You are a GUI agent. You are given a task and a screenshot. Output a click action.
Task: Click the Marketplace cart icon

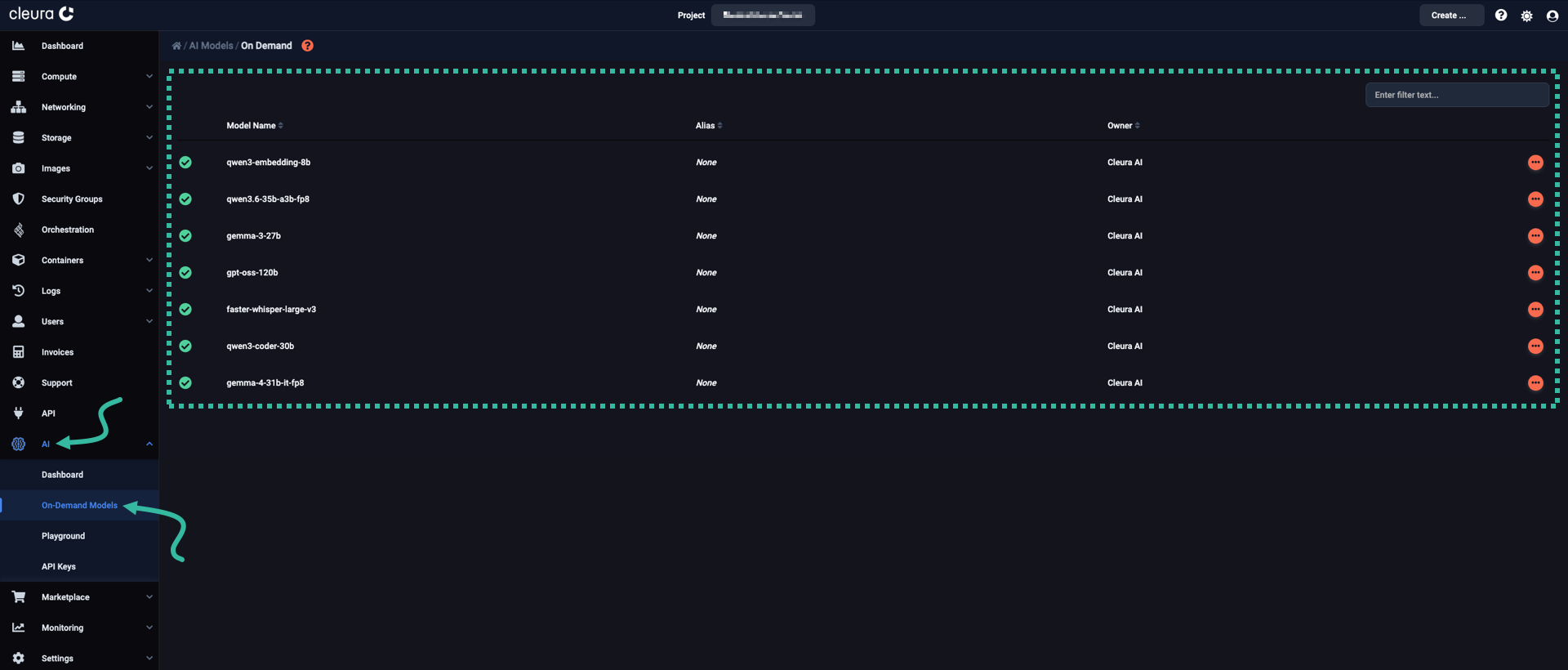pyautogui.click(x=18, y=597)
